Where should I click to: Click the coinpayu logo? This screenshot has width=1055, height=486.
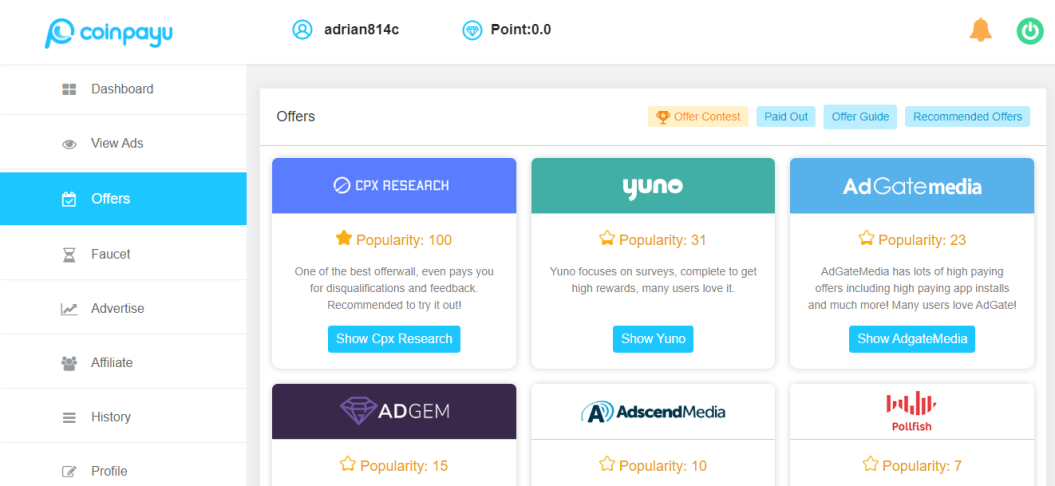tap(109, 32)
